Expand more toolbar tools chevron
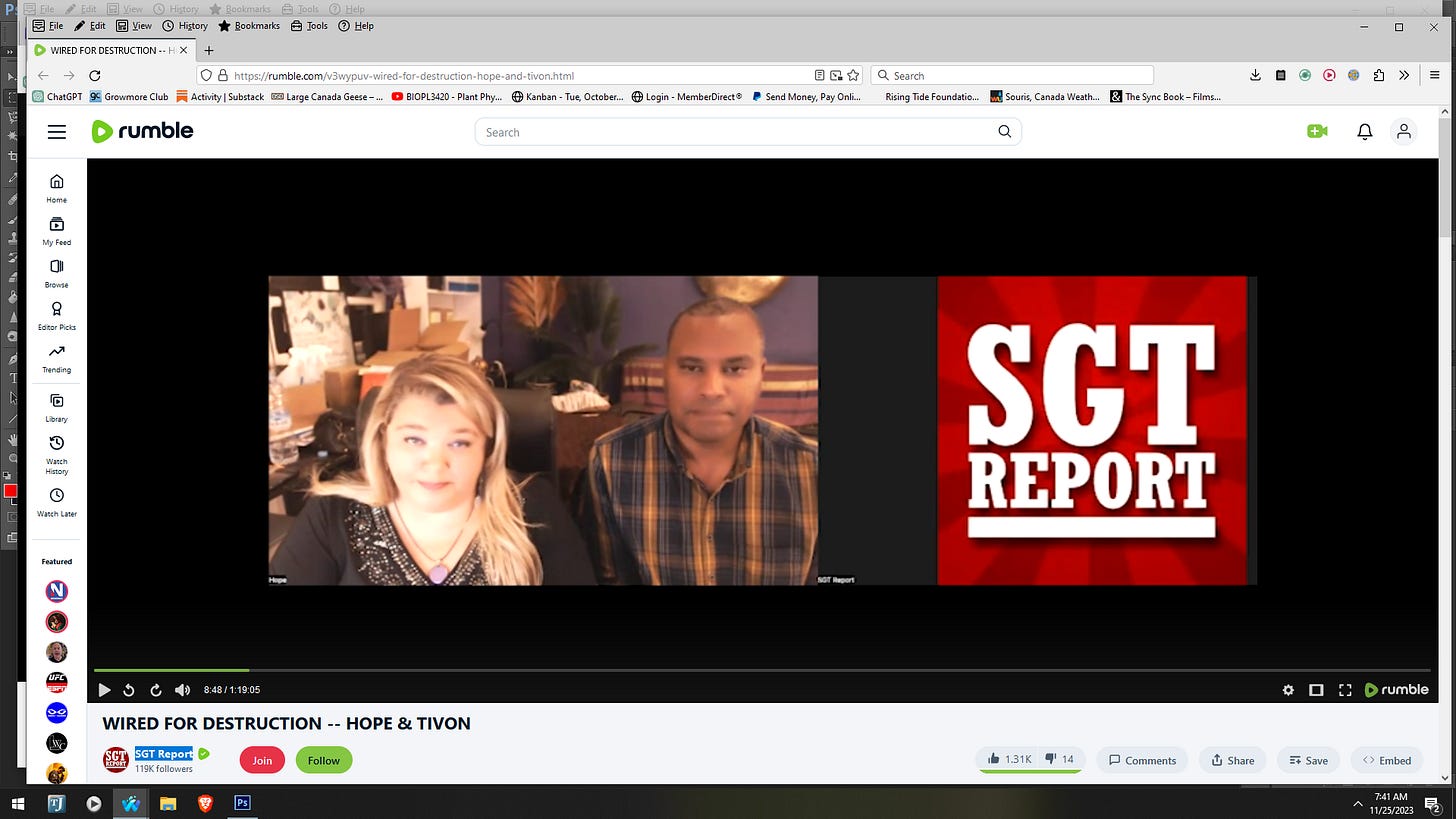The width and height of the screenshot is (1456, 819). coord(1404,75)
